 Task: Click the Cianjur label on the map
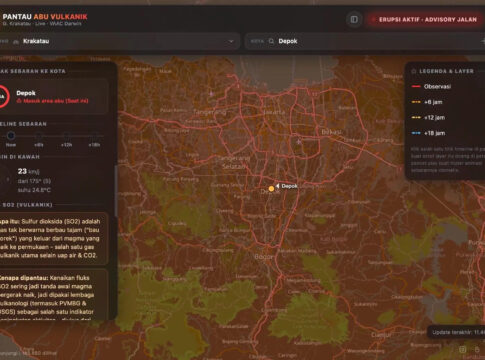click(x=381, y=335)
